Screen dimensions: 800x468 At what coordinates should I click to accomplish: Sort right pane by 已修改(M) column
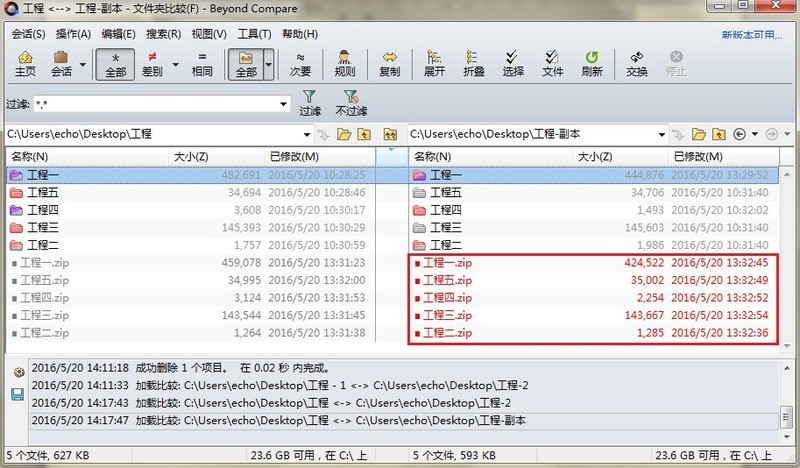point(723,156)
